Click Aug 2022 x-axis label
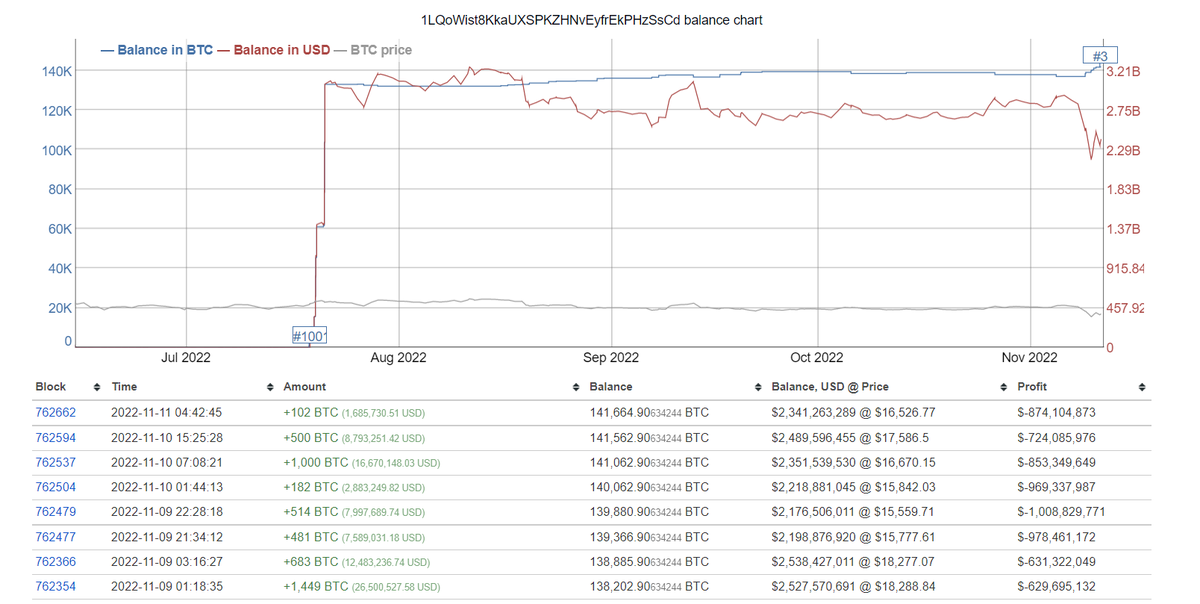 398,357
